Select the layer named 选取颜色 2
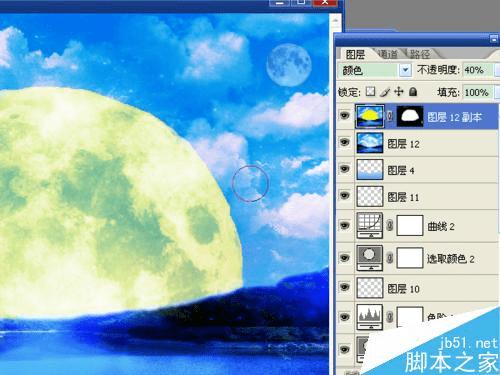500x375 pixels. click(x=451, y=259)
